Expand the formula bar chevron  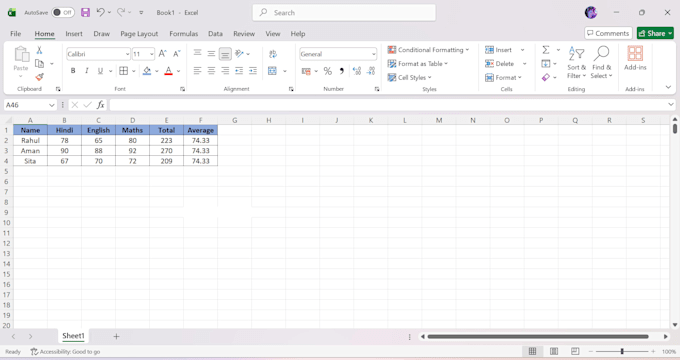[670, 105]
